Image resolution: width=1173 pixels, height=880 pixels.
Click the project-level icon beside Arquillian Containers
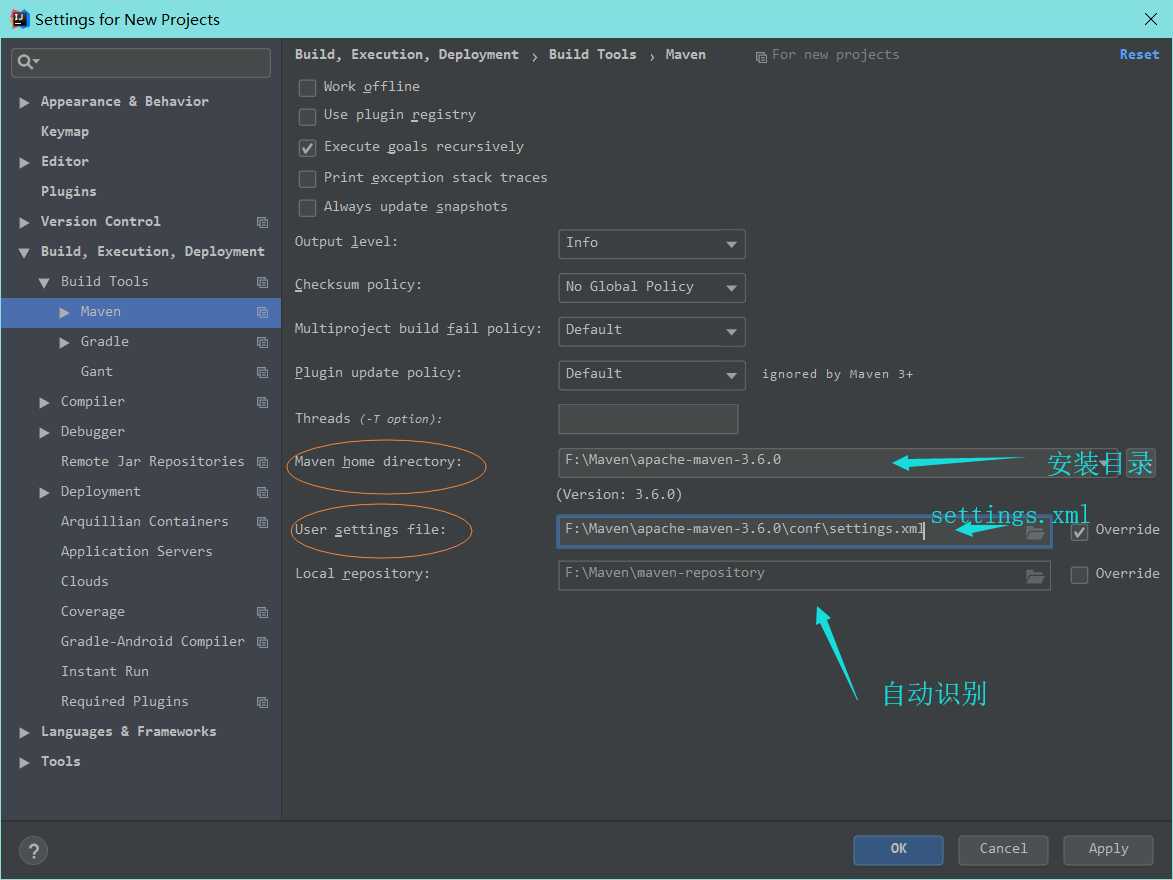point(263,522)
